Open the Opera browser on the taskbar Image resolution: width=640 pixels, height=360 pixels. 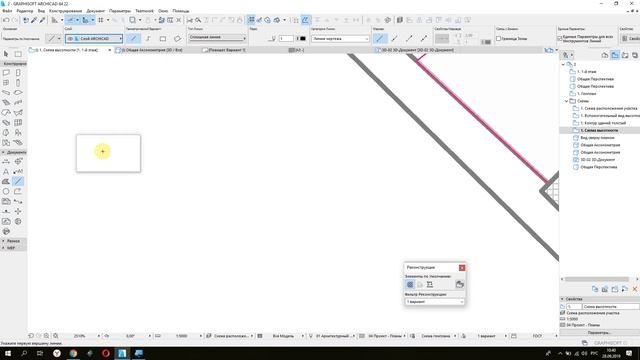click(x=106, y=353)
